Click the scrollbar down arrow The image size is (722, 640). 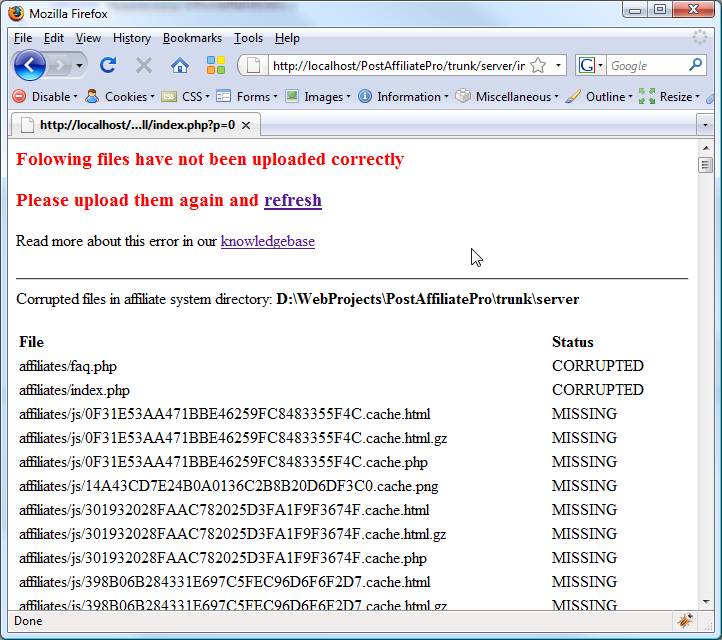point(705,602)
